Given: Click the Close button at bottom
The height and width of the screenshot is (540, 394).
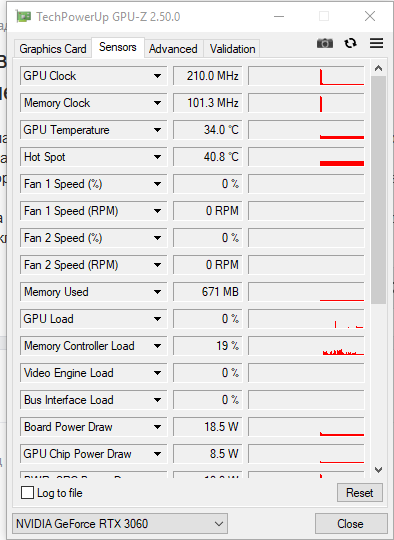Looking at the screenshot, I should (x=351, y=524).
